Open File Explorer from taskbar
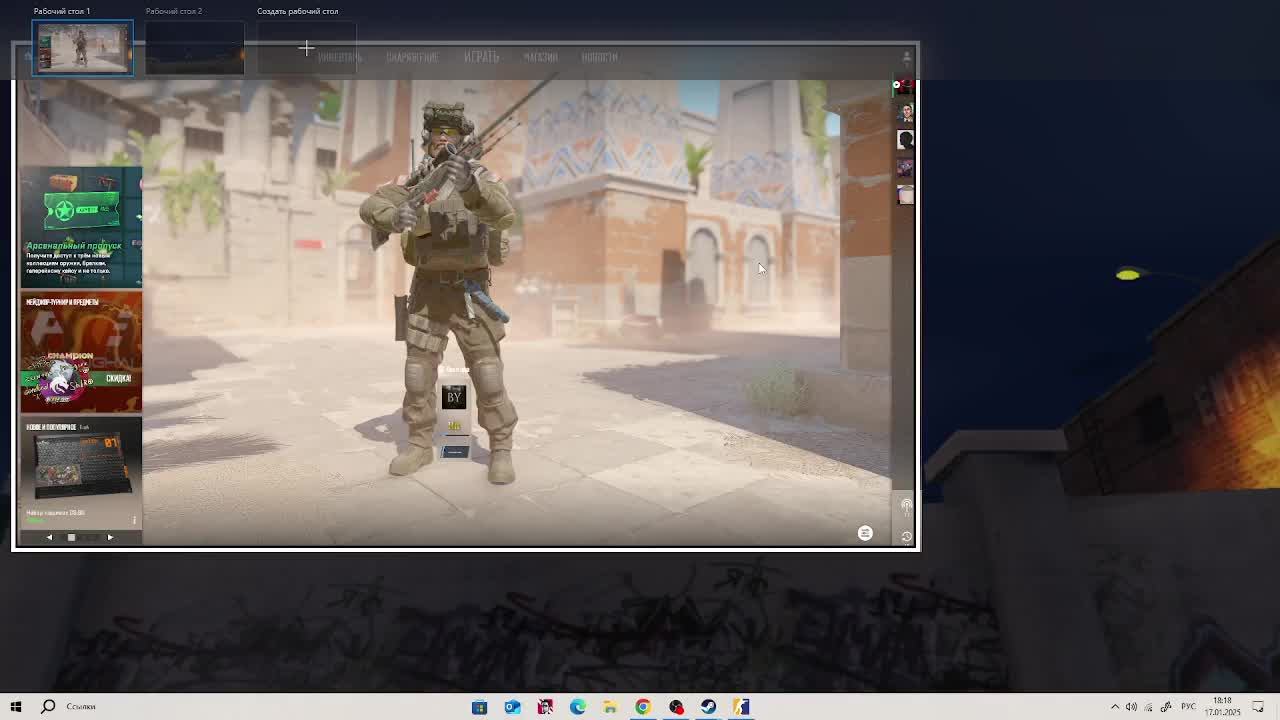This screenshot has width=1280, height=720. tap(610, 707)
